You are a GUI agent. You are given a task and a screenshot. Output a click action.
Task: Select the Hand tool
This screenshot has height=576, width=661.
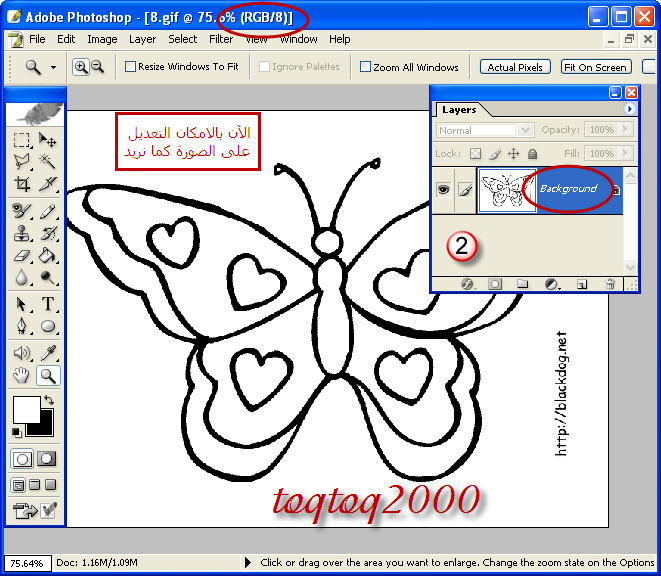pyautogui.click(x=22, y=376)
